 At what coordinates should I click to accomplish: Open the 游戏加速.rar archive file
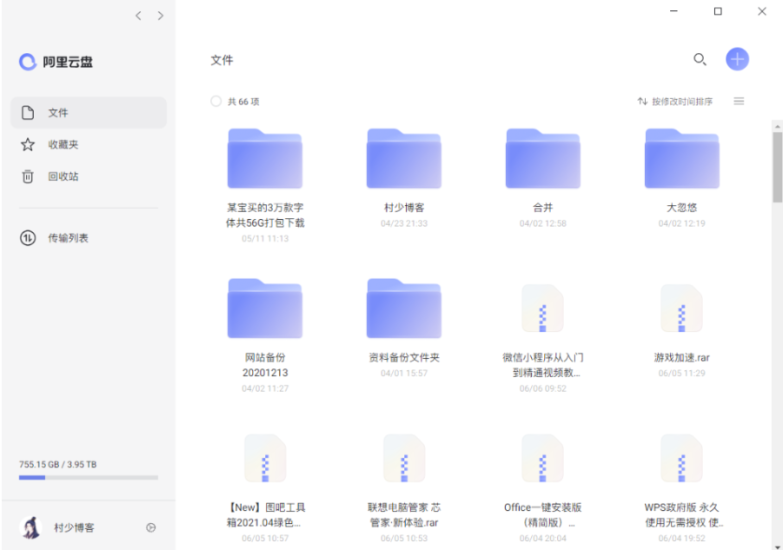pos(682,310)
